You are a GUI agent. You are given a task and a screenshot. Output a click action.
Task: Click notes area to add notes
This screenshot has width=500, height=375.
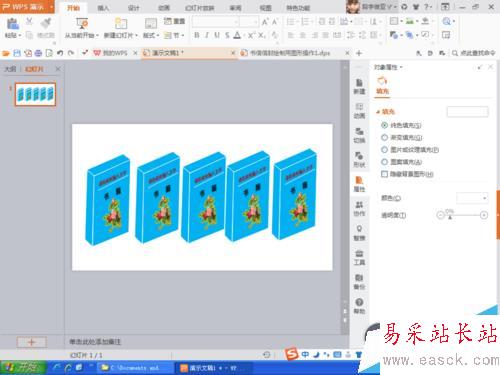tap(95, 342)
